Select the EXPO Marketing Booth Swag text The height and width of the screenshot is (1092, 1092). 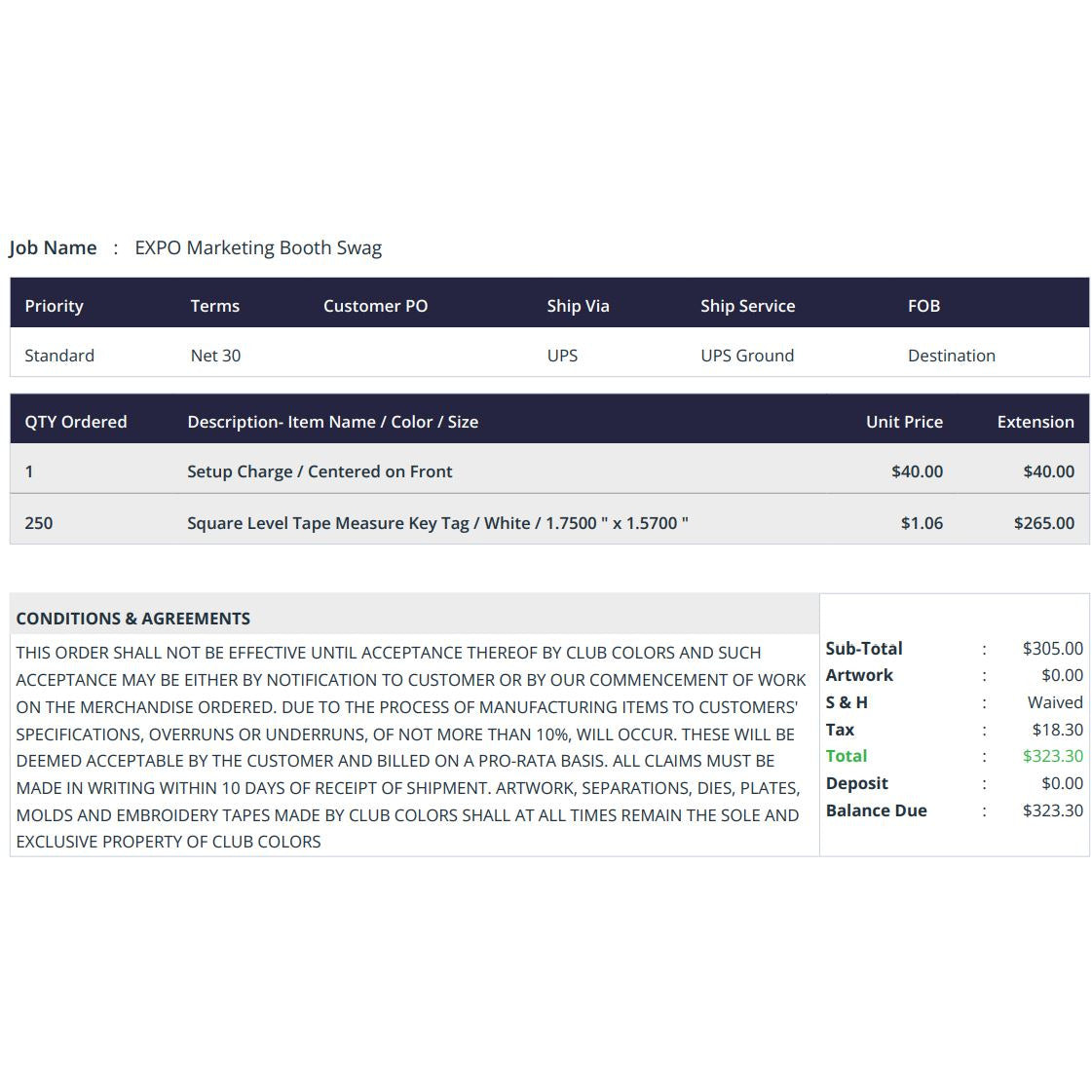coord(258,248)
